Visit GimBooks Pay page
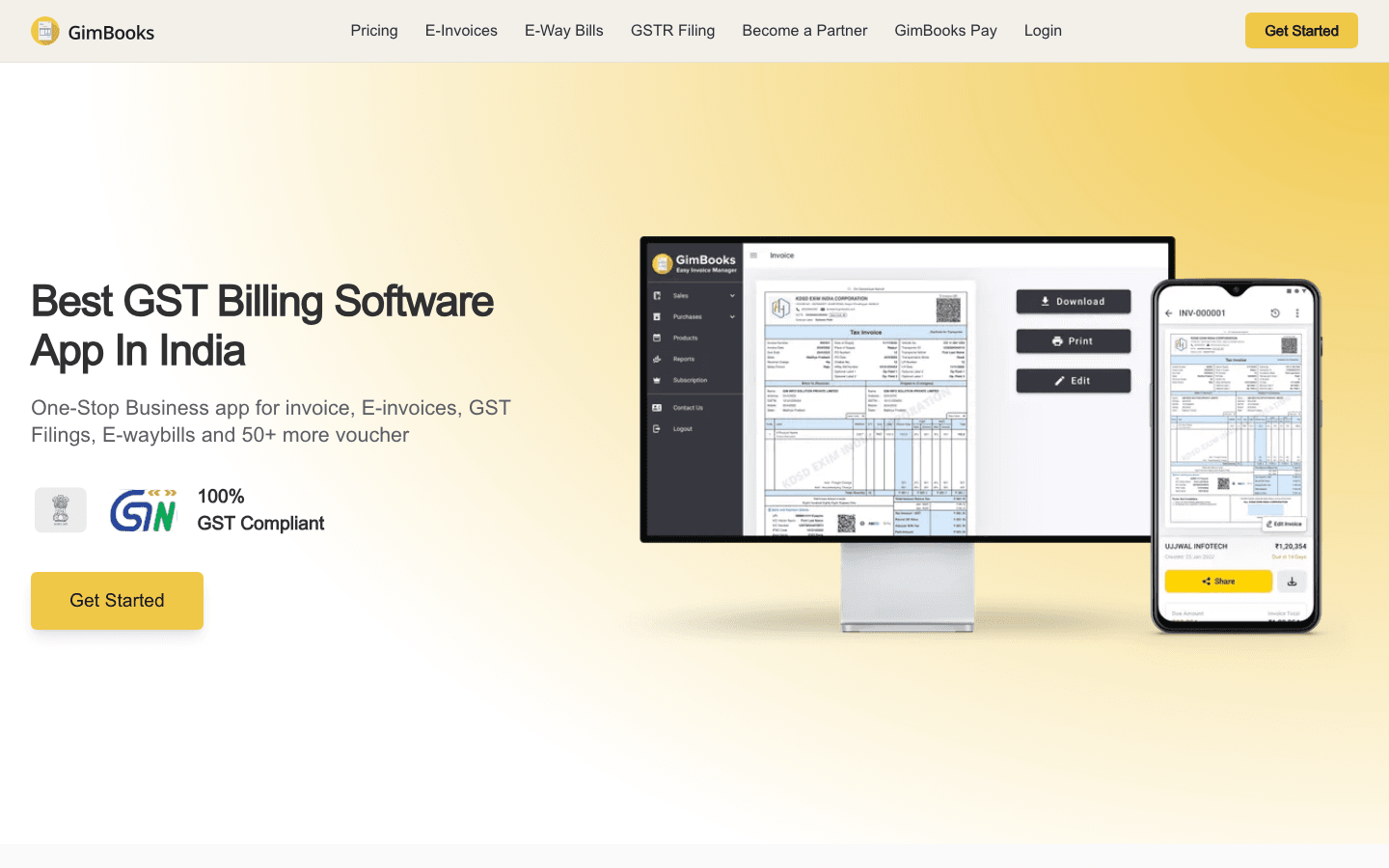Image resolution: width=1389 pixels, height=868 pixels. 945,31
